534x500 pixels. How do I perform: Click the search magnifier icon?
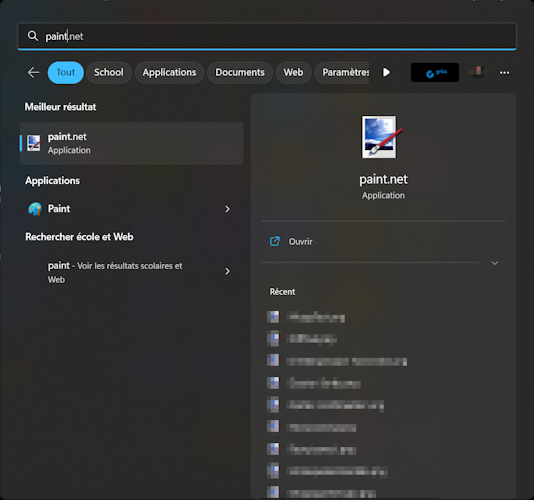(x=33, y=36)
